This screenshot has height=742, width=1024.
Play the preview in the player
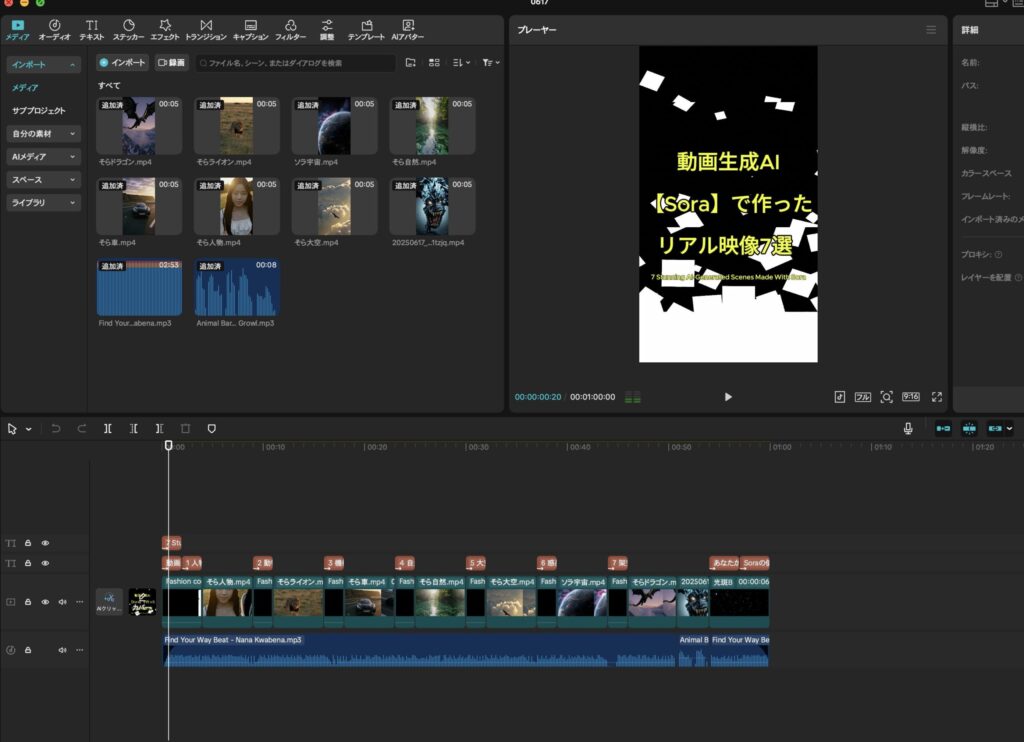tap(728, 397)
